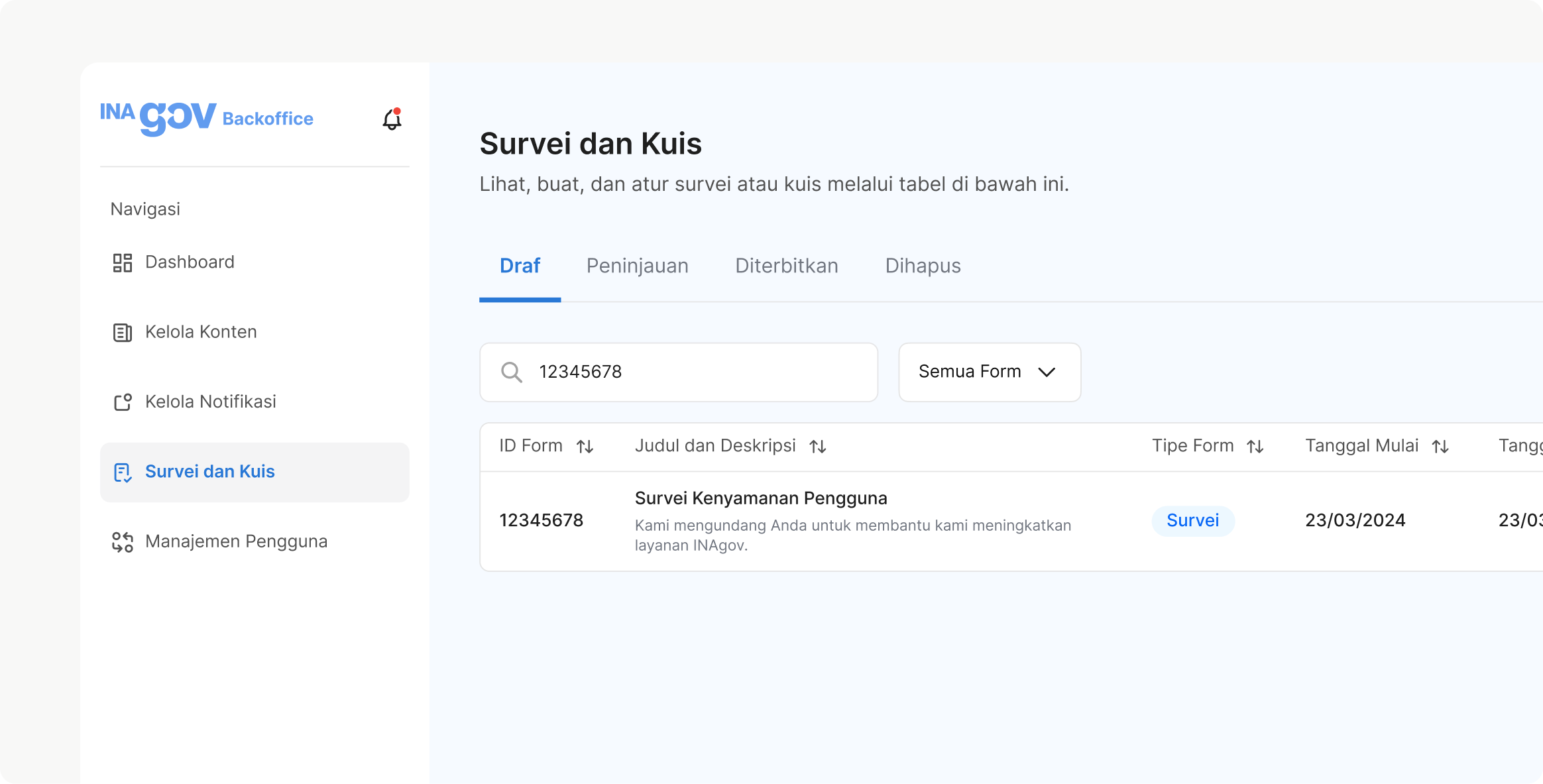The height and width of the screenshot is (784, 1543).
Task: Click the Kelola Konten document icon
Action: [123, 332]
